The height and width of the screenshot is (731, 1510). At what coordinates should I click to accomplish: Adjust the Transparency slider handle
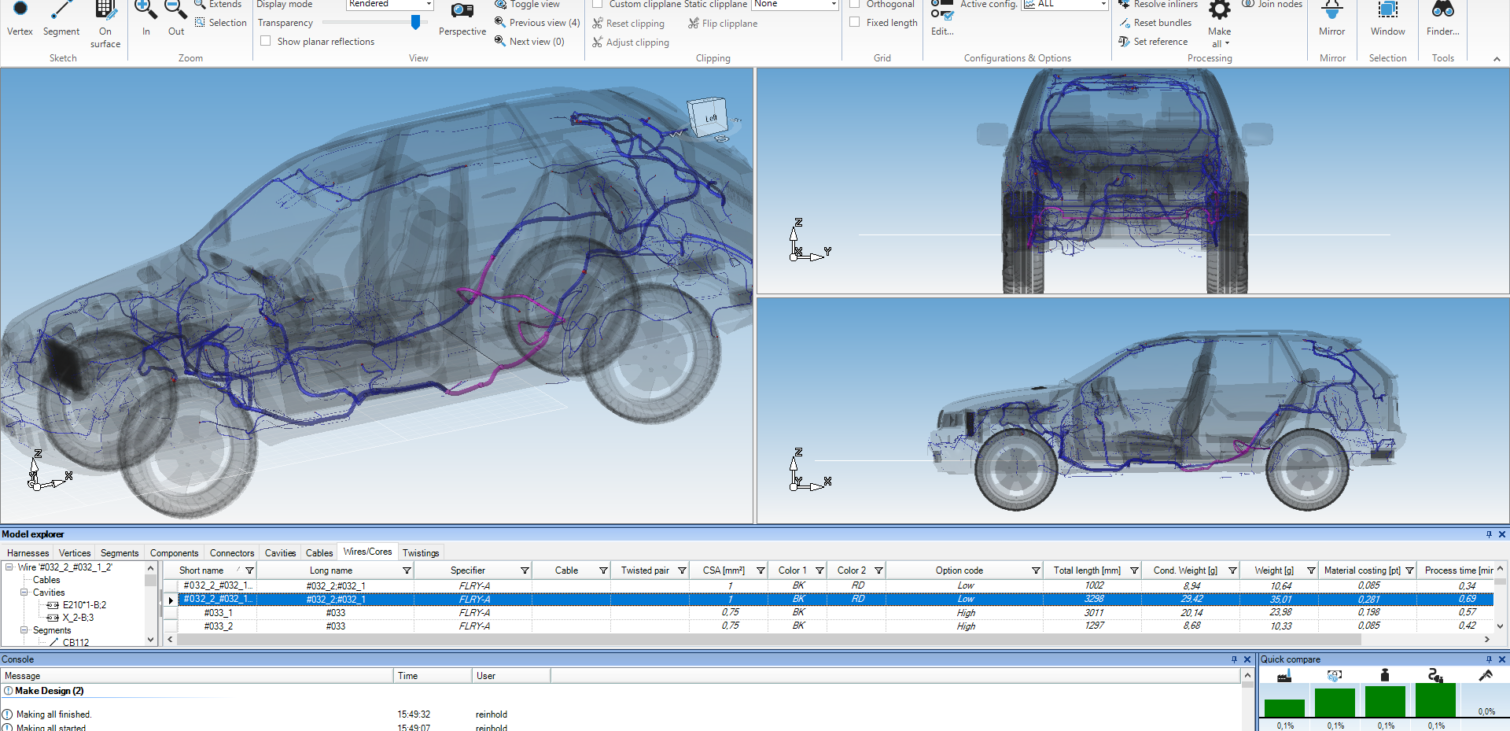point(415,23)
